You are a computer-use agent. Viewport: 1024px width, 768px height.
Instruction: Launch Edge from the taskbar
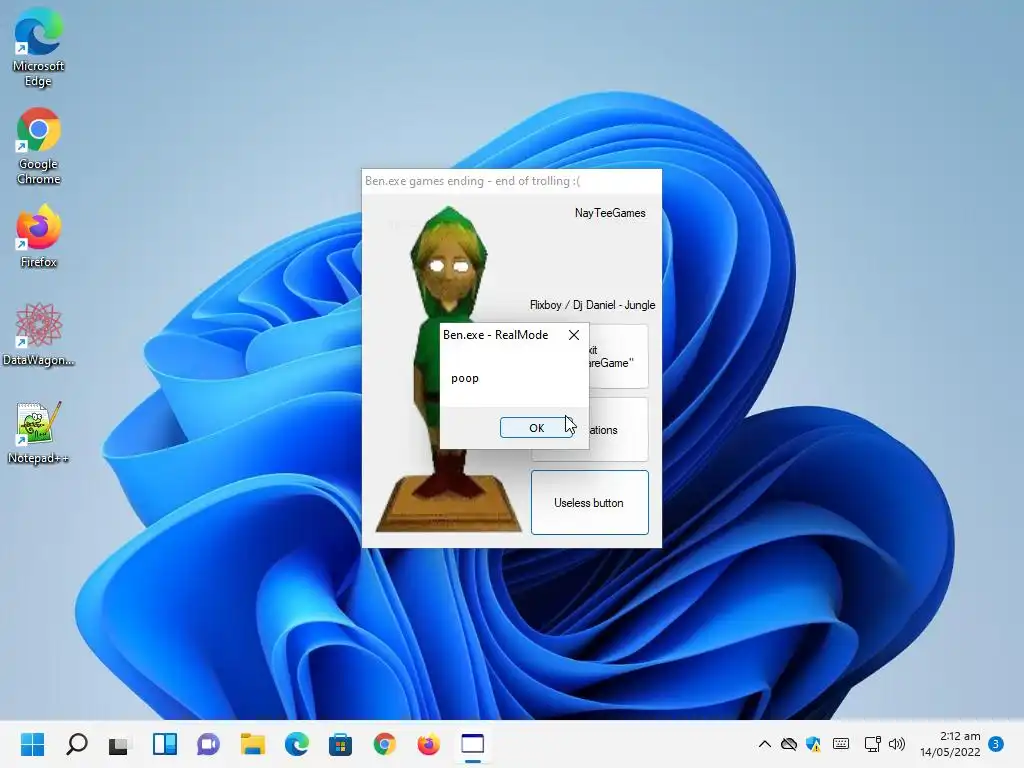click(296, 744)
